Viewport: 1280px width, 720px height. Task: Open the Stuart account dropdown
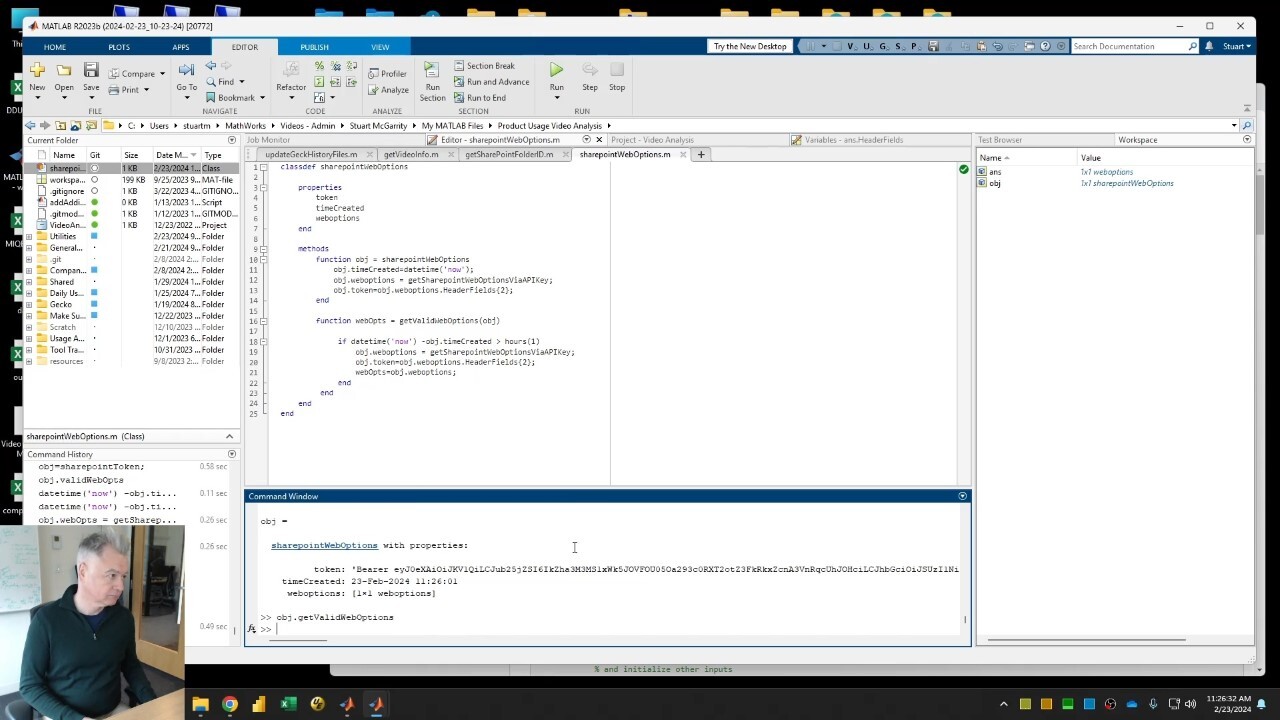(x=1236, y=46)
